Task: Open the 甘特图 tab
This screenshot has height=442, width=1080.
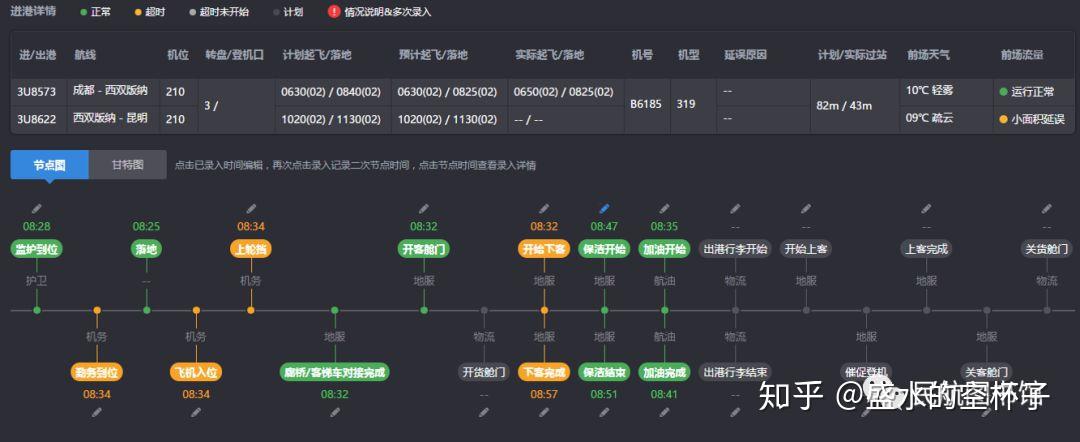Action: (127, 165)
